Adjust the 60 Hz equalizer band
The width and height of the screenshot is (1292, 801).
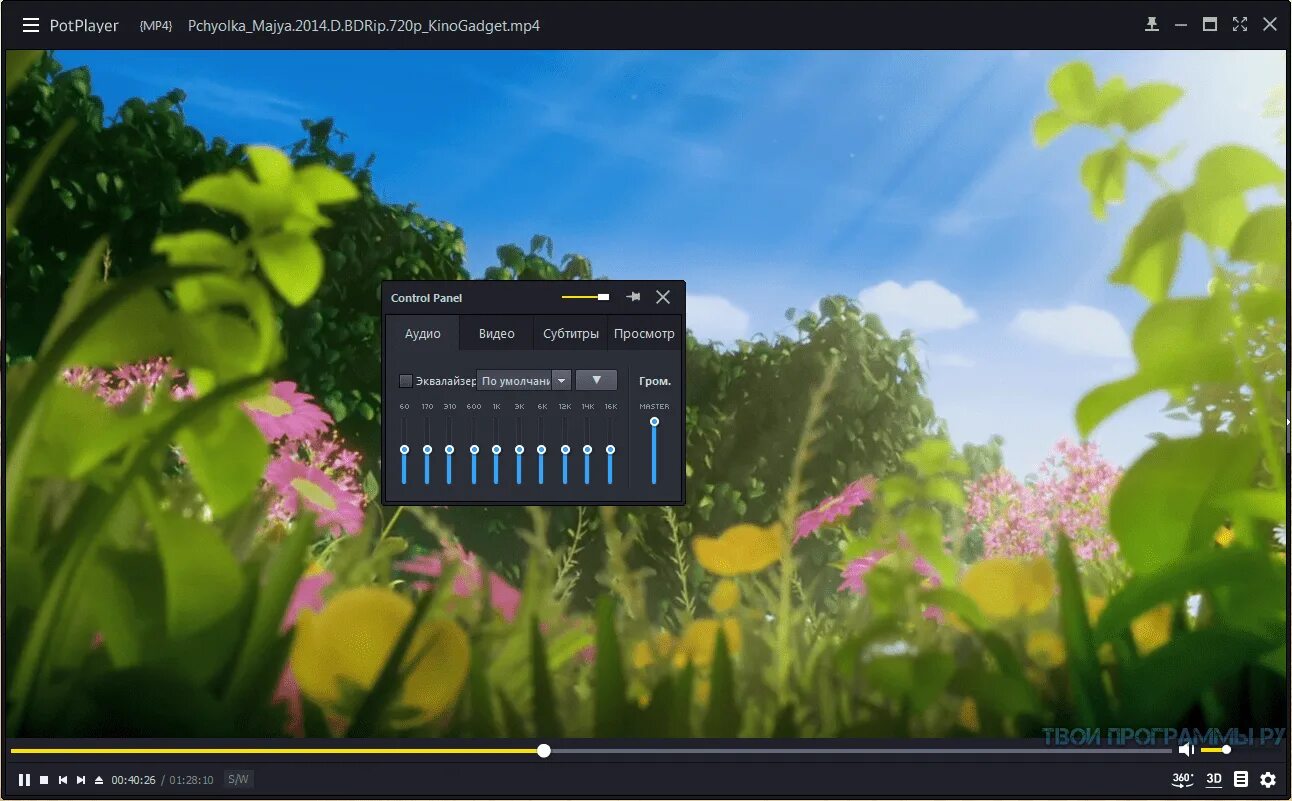point(404,450)
